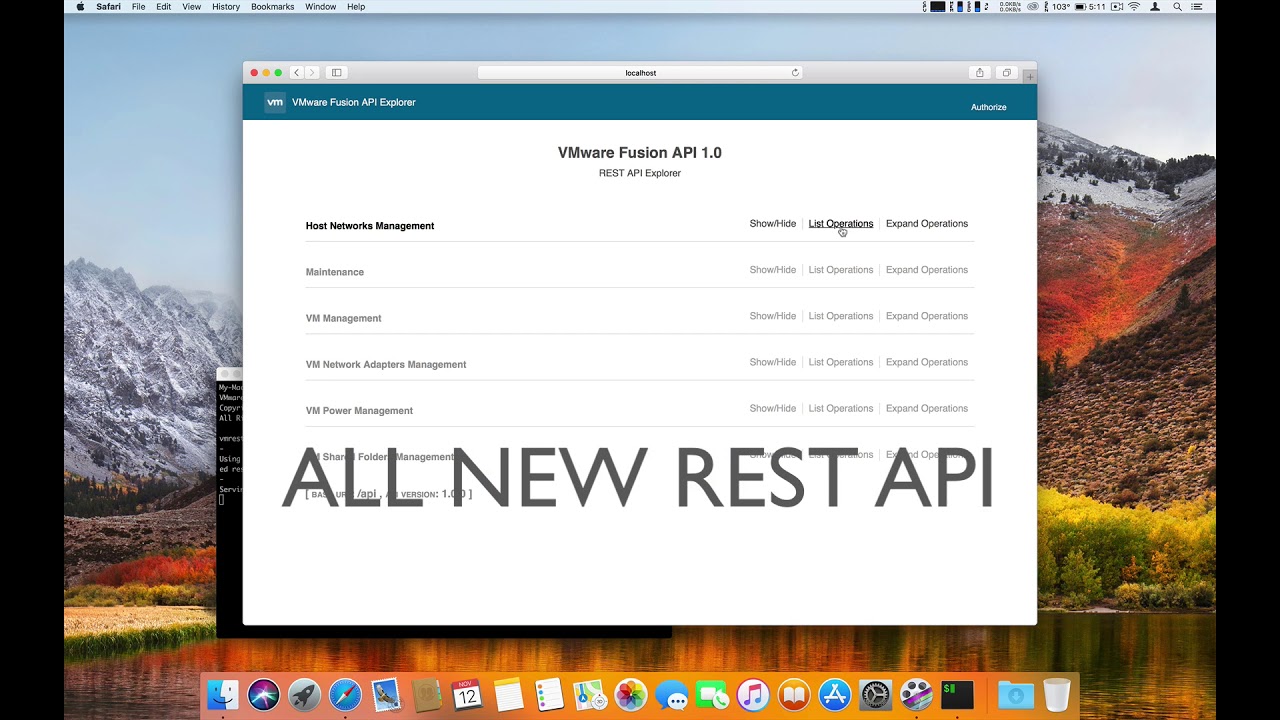1280x720 pixels.
Task: Open the film reel app in Dock
Action: [917, 694]
